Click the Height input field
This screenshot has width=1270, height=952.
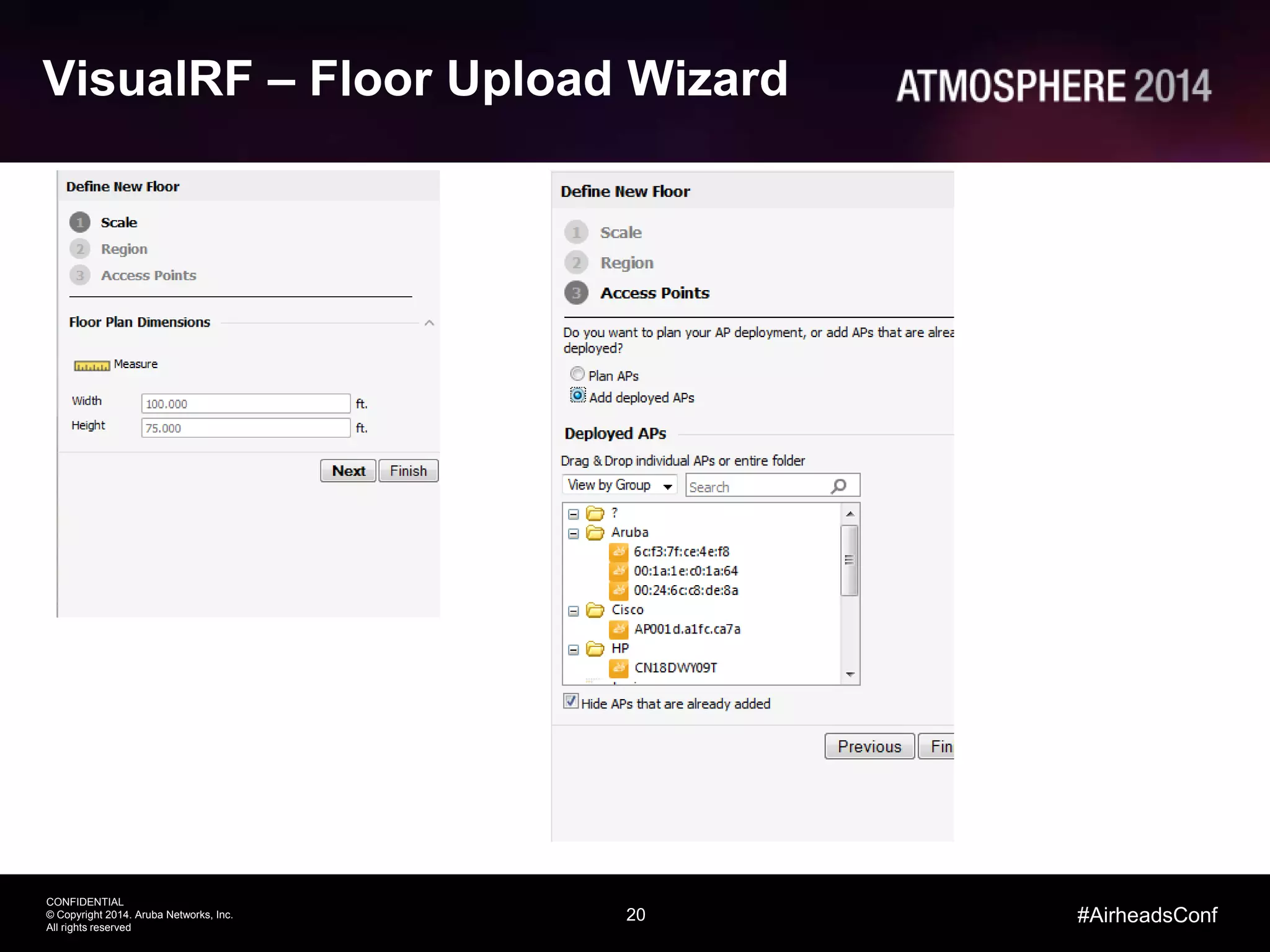pos(246,428)
